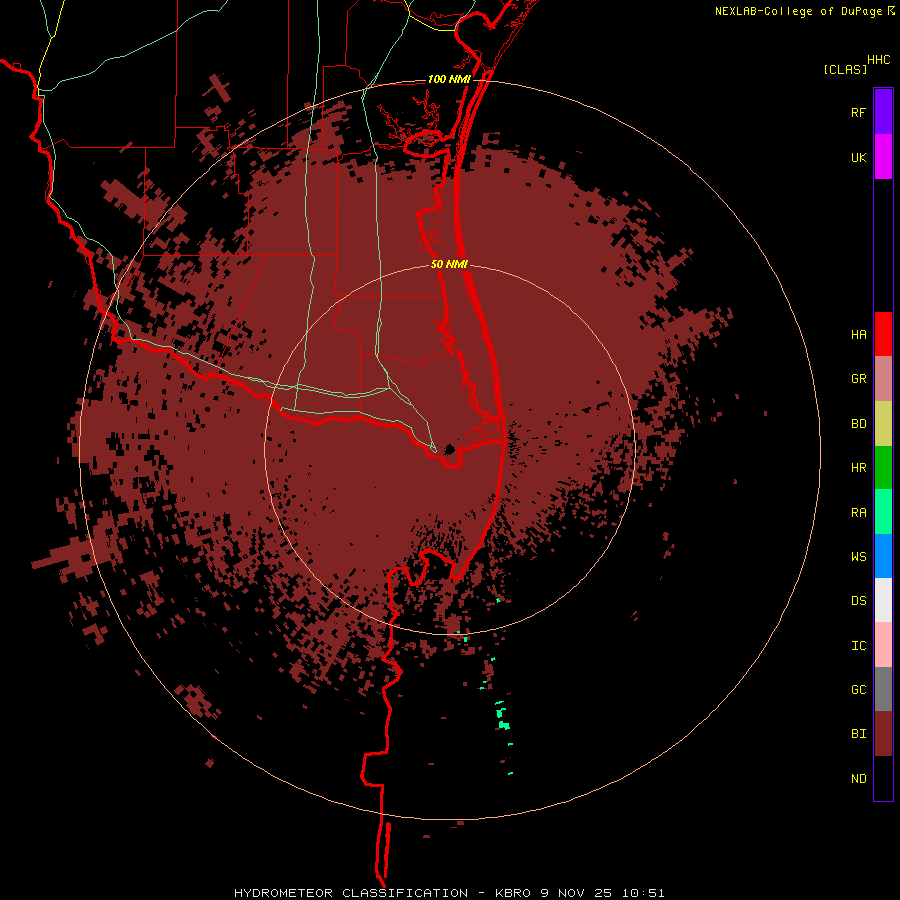Click the UK magenta legend swatch
900x900 pixels.
[x=883, y=157]
